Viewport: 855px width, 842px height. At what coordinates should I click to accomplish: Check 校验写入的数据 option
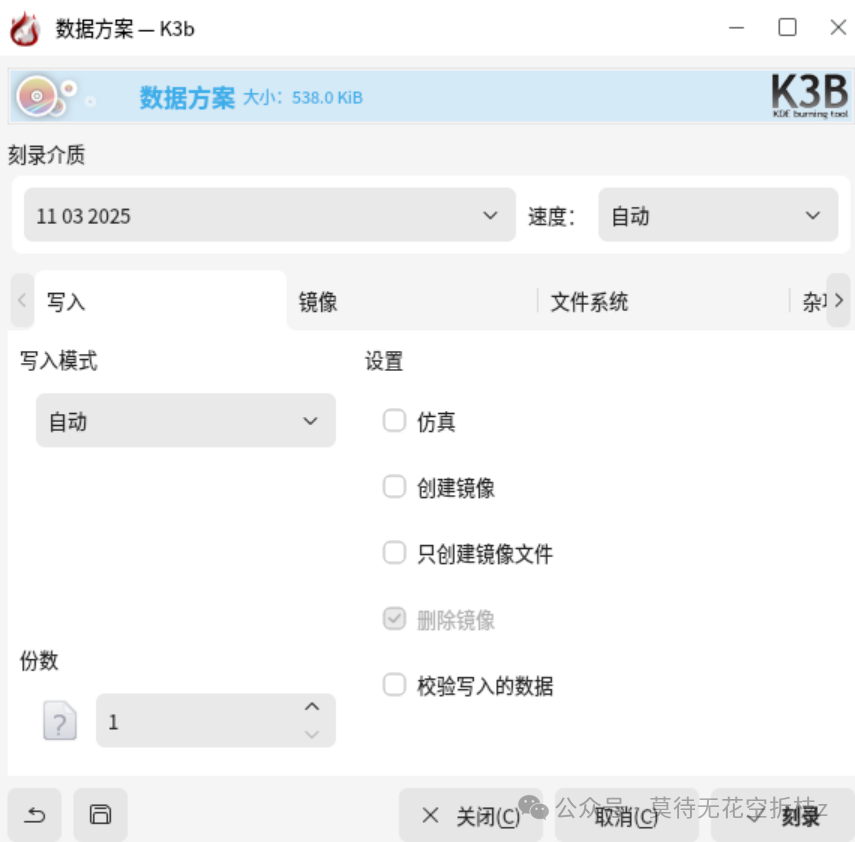coord(394,684)
